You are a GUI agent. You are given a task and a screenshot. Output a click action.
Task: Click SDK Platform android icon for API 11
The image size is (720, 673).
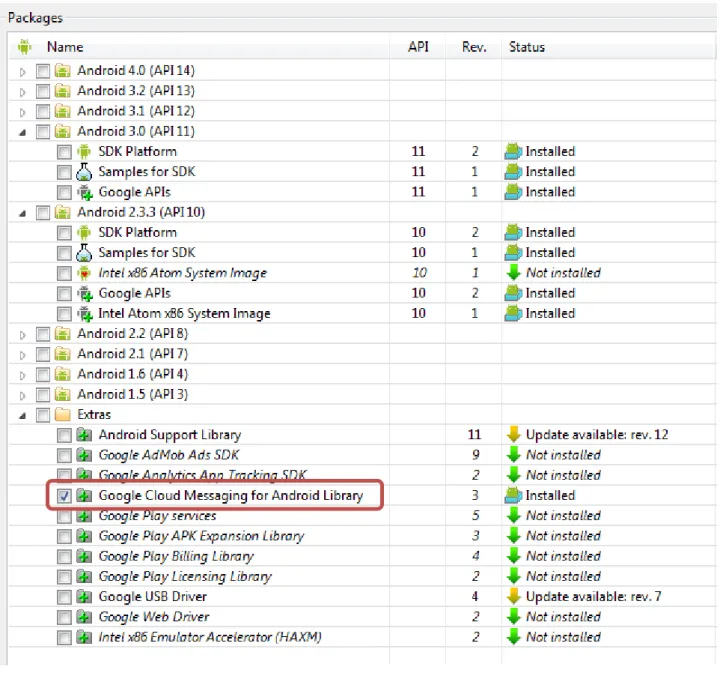pyautogui.click(x=84, y=151)
